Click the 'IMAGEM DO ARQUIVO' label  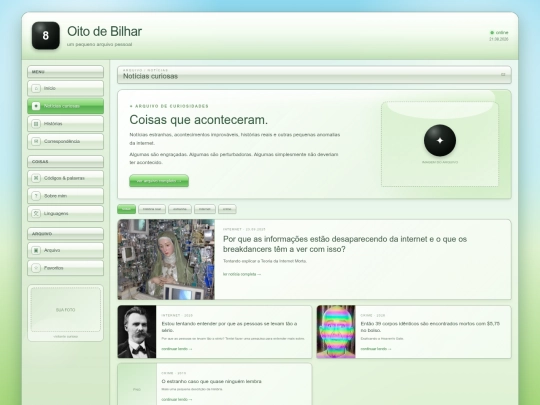click(x=440, y=162)
